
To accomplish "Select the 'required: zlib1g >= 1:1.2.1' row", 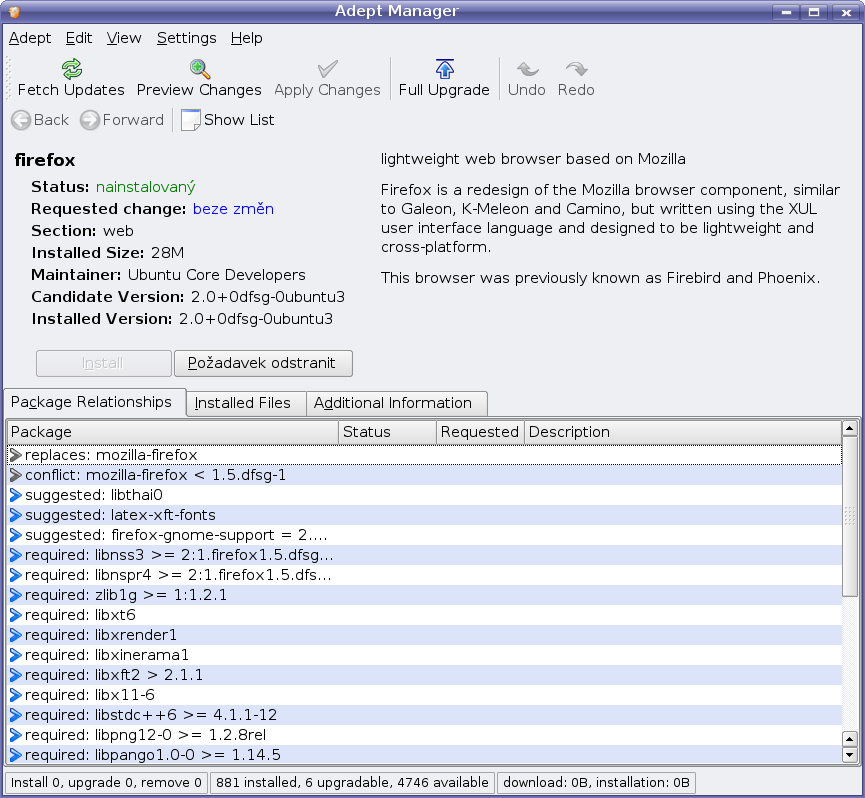I will pyautogui.click(x=126, y=595).
